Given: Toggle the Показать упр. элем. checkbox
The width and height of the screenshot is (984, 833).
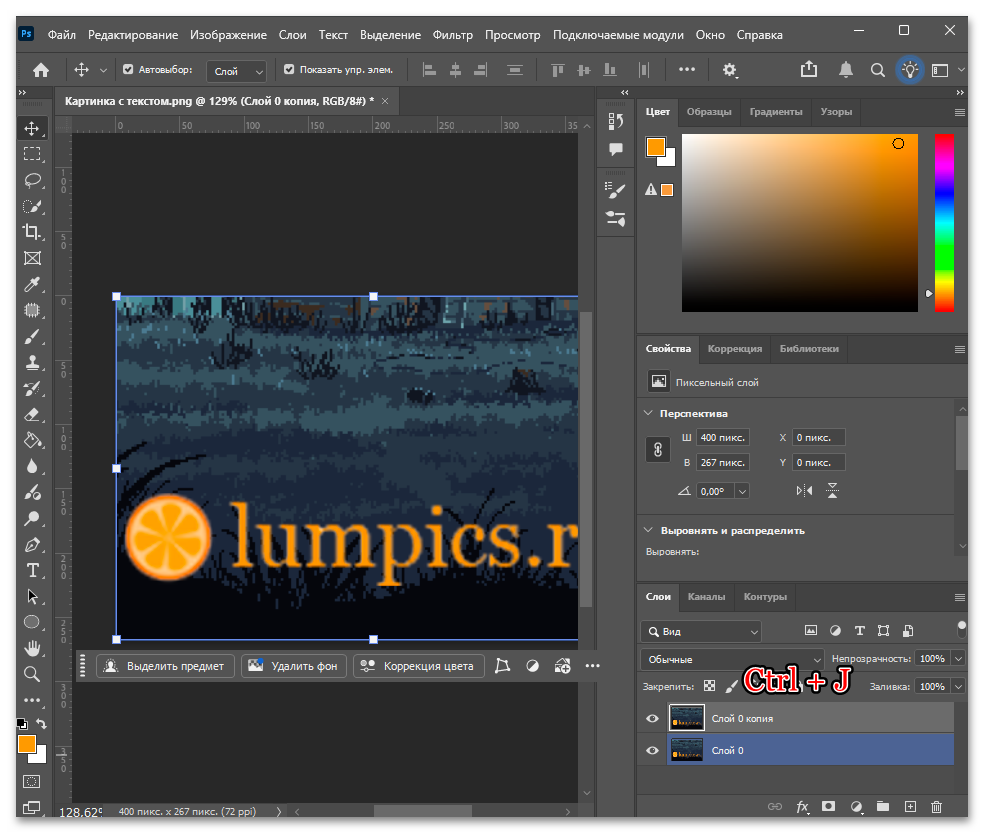Looking at the screenshot, I should [289, 70].
